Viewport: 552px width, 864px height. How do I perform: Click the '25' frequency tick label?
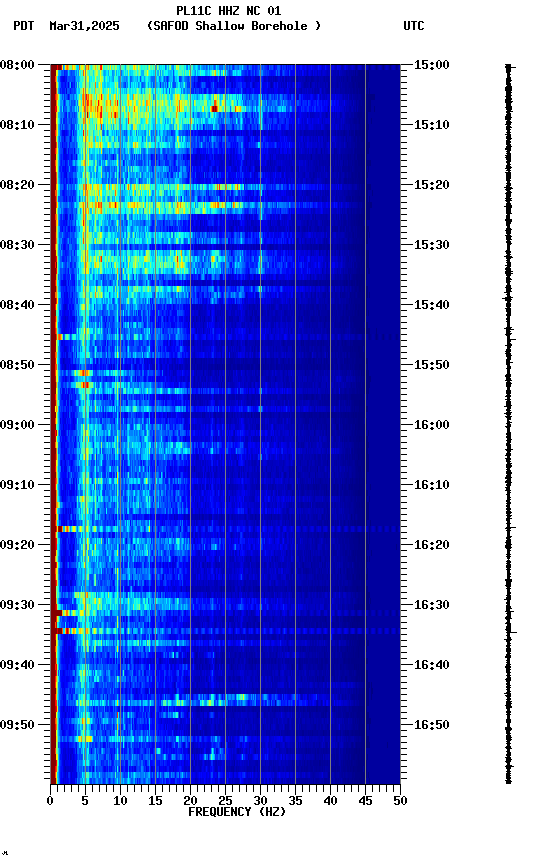pos(225,801)
